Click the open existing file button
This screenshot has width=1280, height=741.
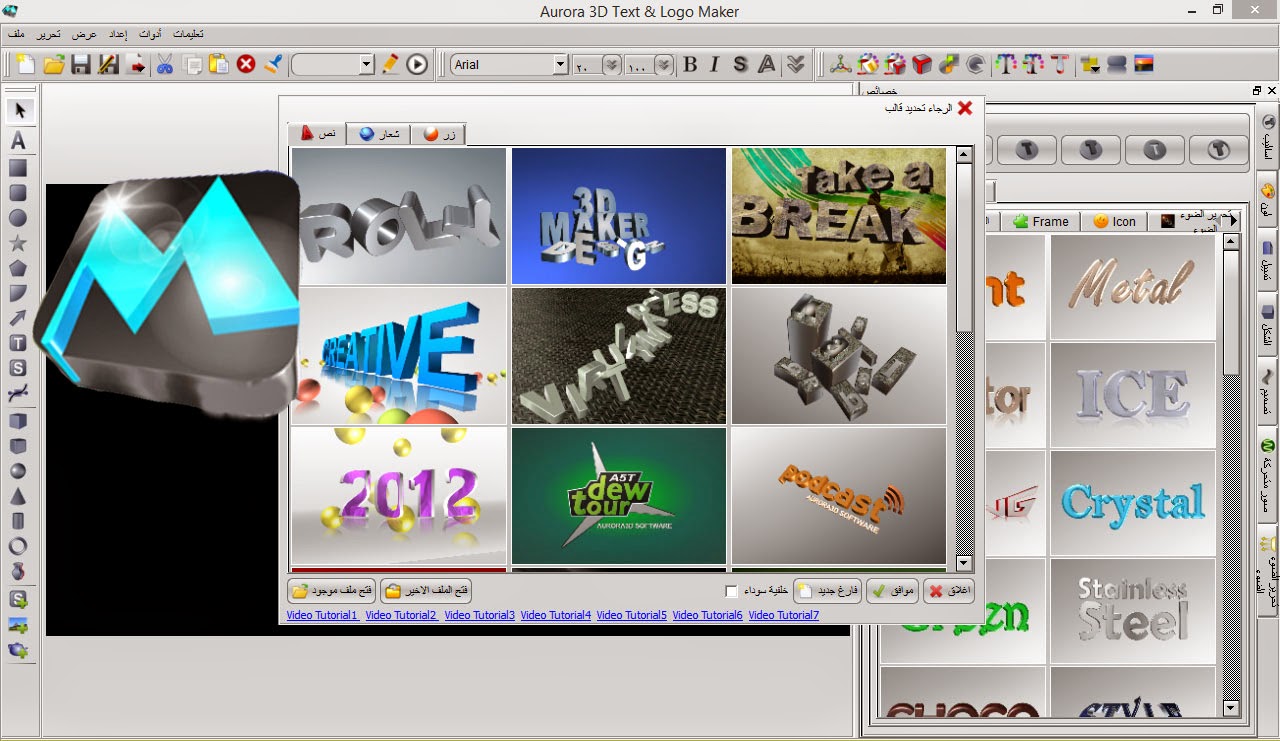tap(332, 591)
